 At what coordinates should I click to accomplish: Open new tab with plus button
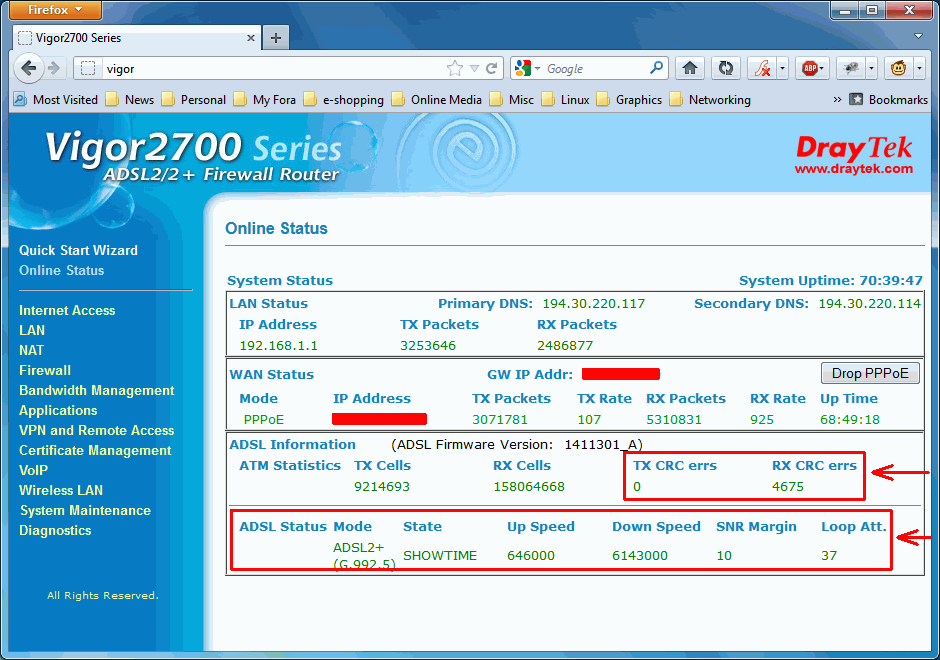[x=276, y=38]
